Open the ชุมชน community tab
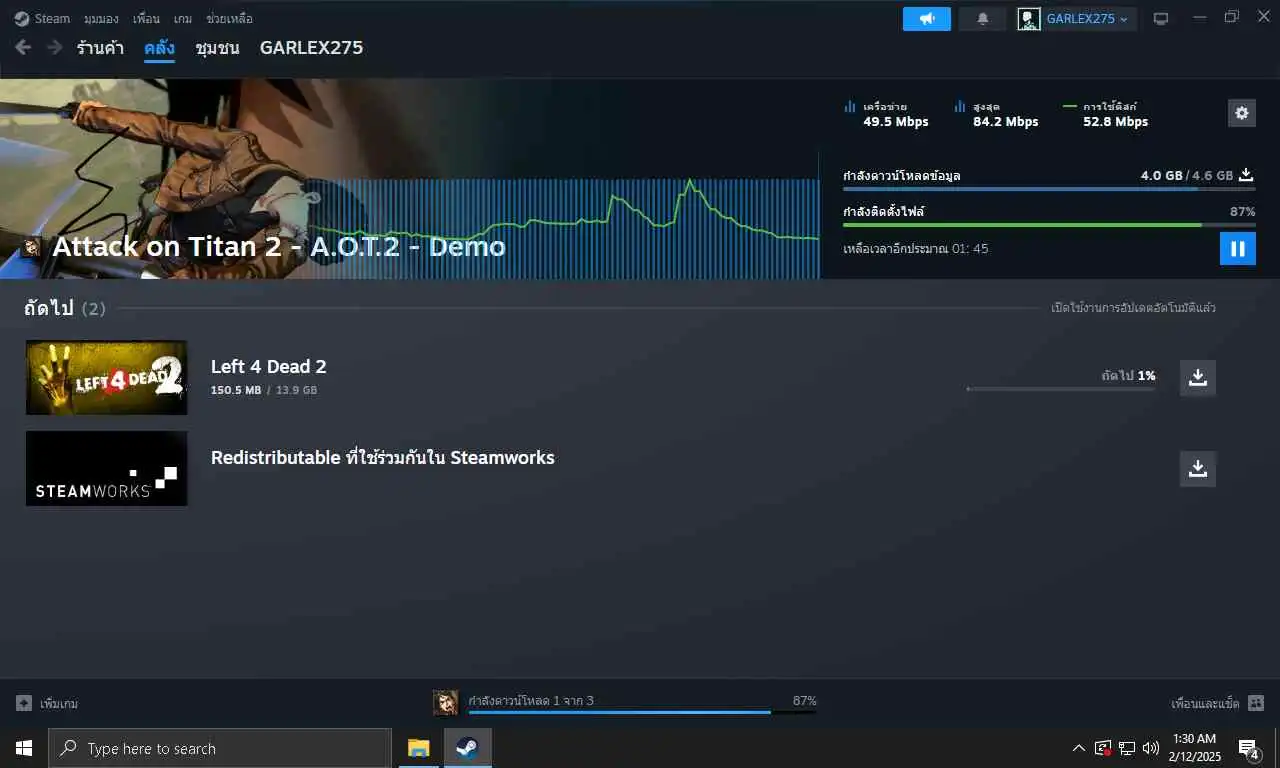 click(217, 47)
